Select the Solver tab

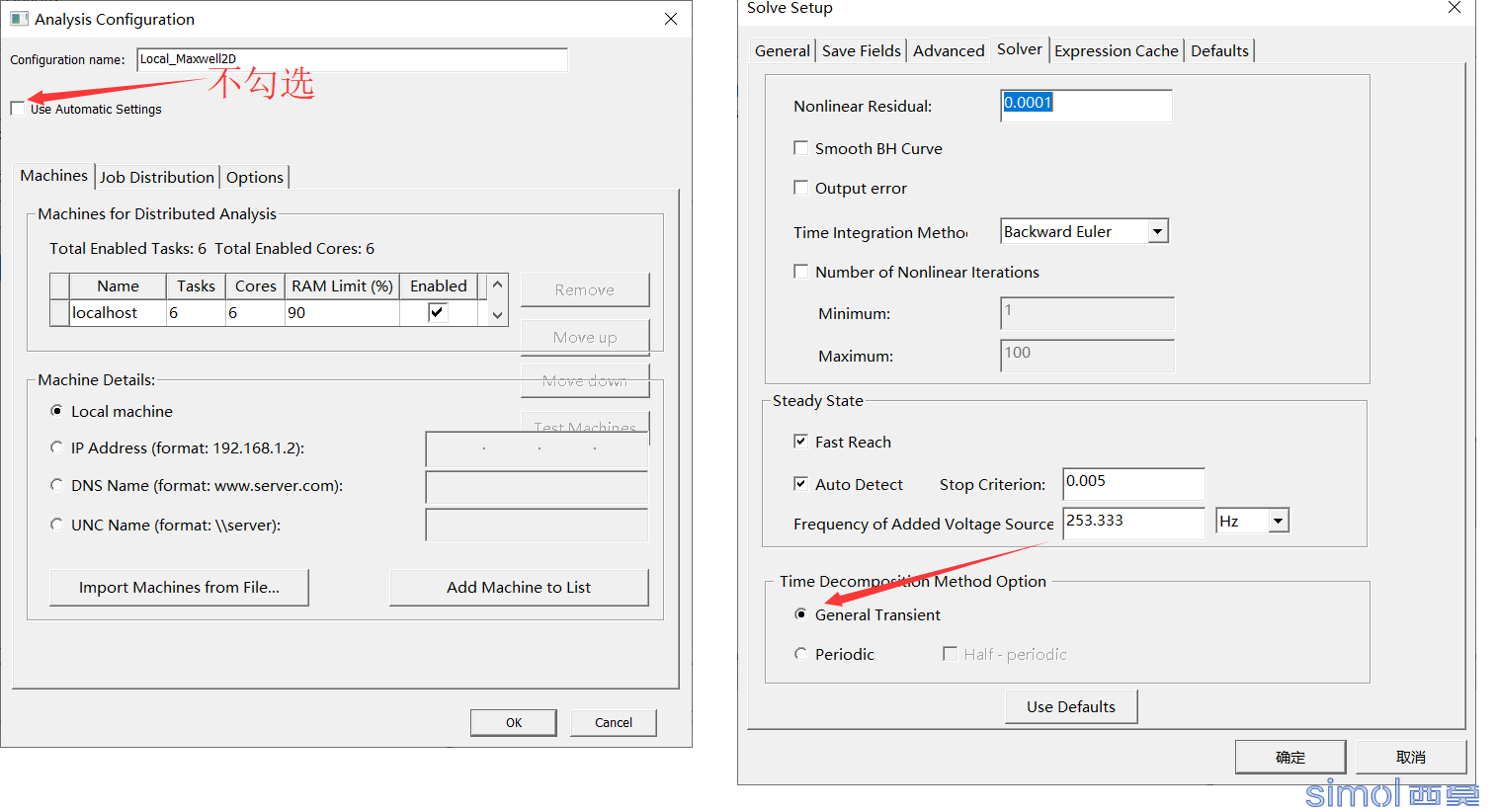pyautogui.click(x=1020, y=49)
